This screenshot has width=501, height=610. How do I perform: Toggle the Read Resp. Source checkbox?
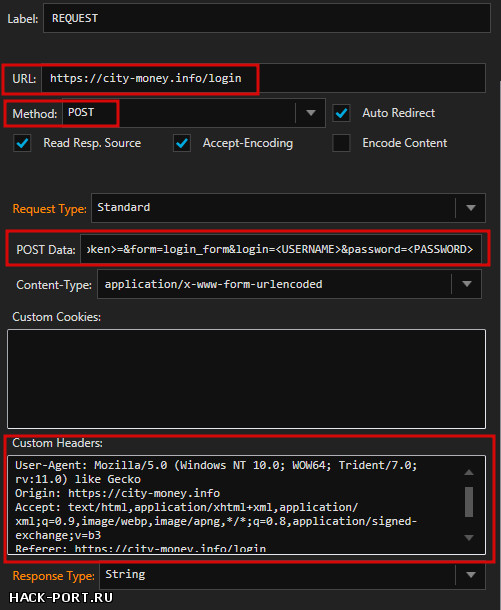pyautogui.click(x=22, y=143)
